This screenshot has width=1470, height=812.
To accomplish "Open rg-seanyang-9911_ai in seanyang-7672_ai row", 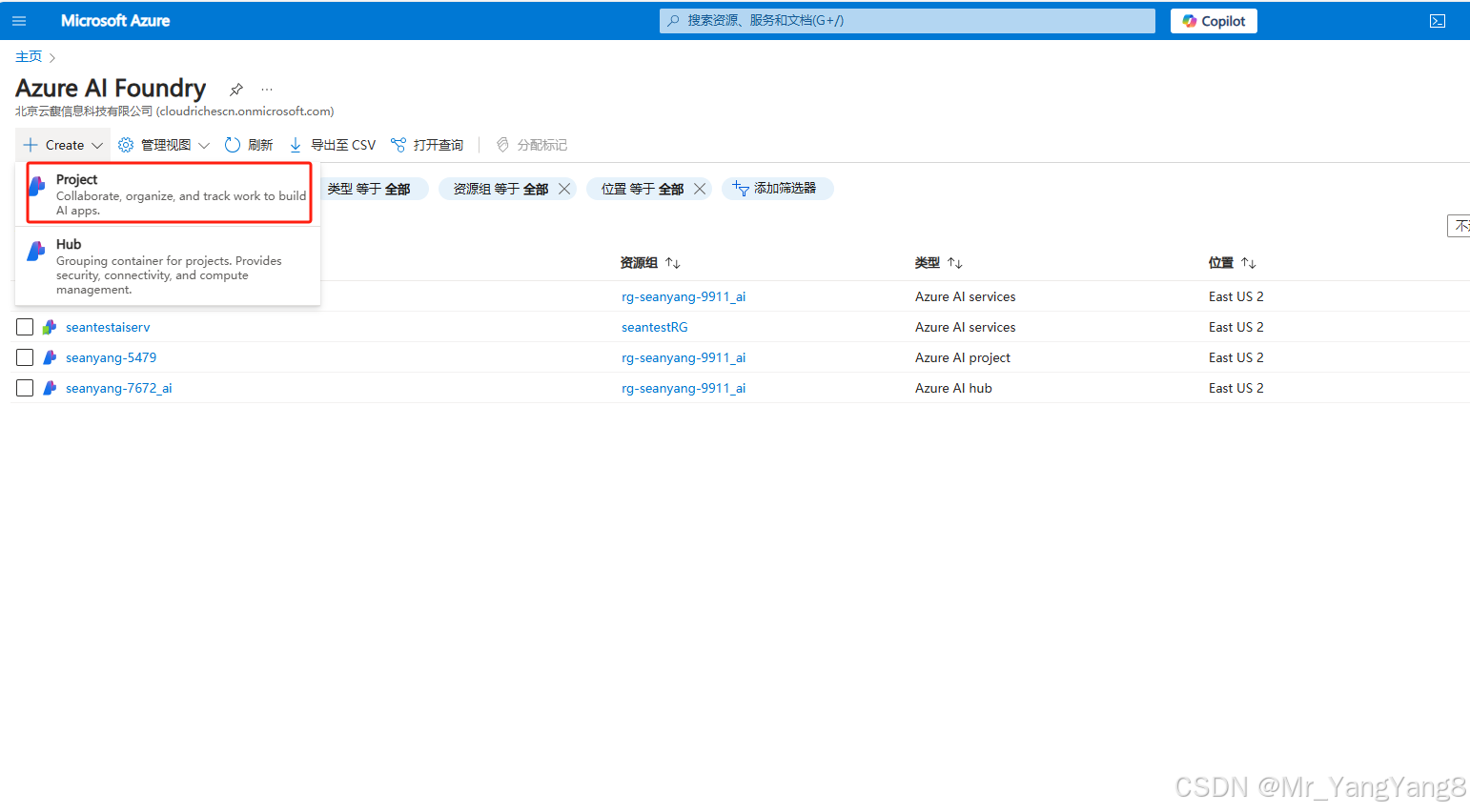I will click(684, 388).
